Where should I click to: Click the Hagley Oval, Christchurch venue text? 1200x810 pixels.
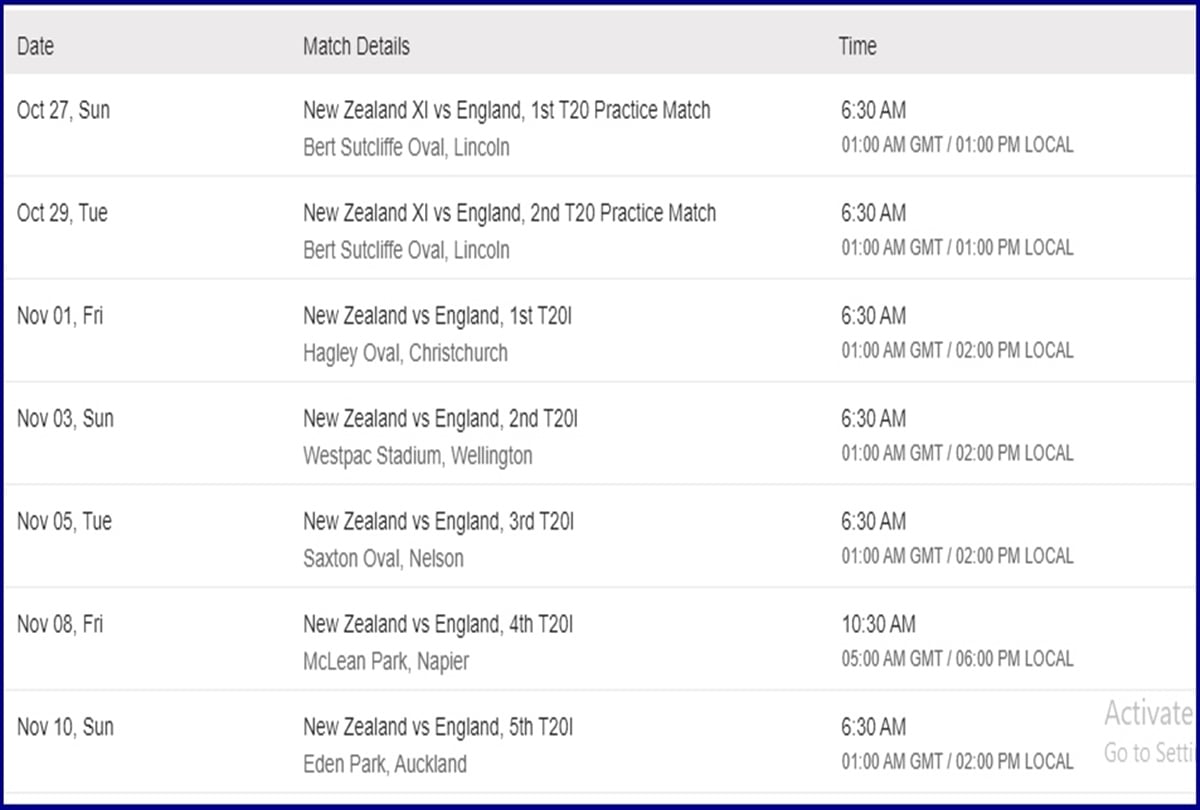click(405, 353)
